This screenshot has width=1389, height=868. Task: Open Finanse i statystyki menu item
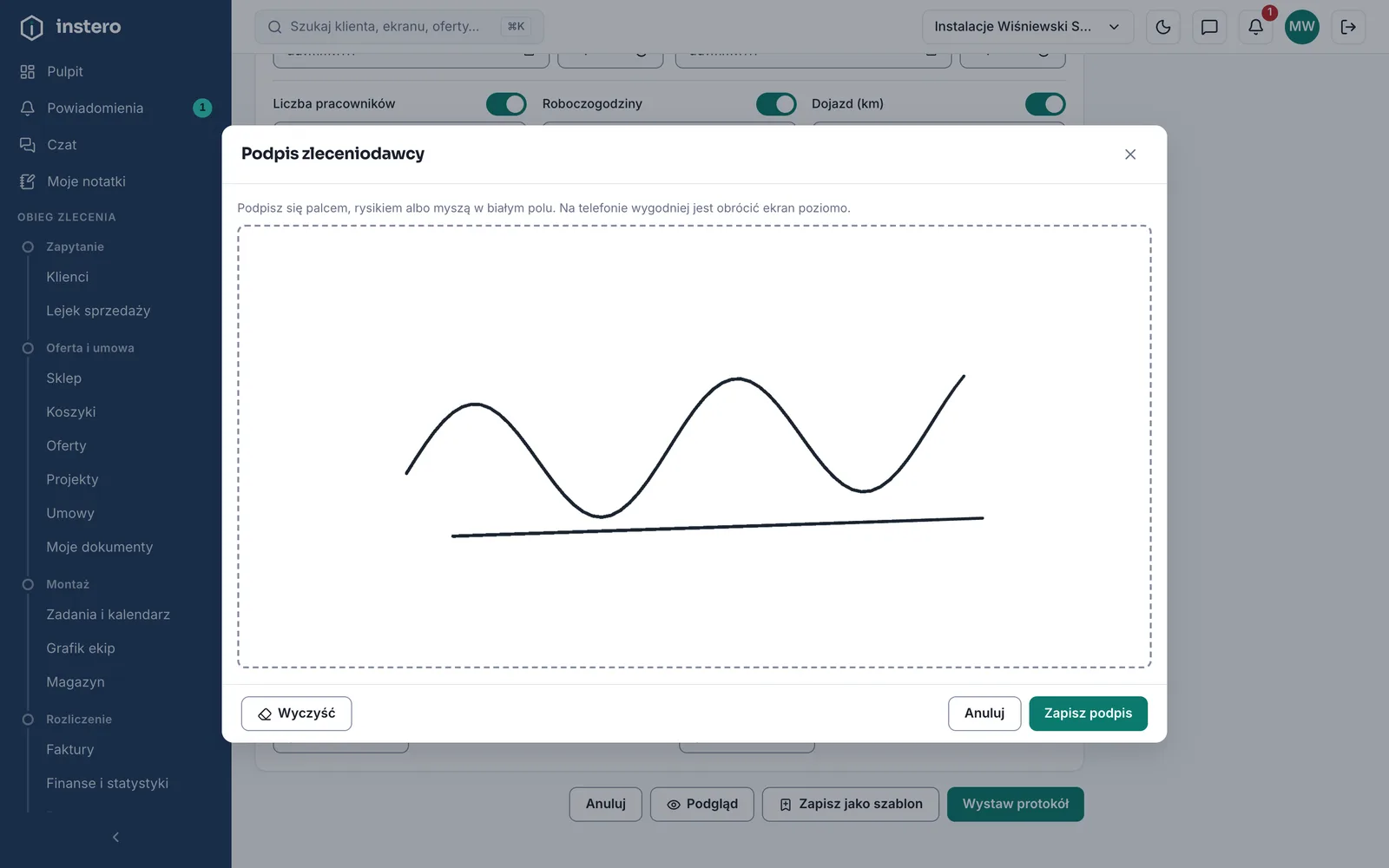tap(107, 783)
